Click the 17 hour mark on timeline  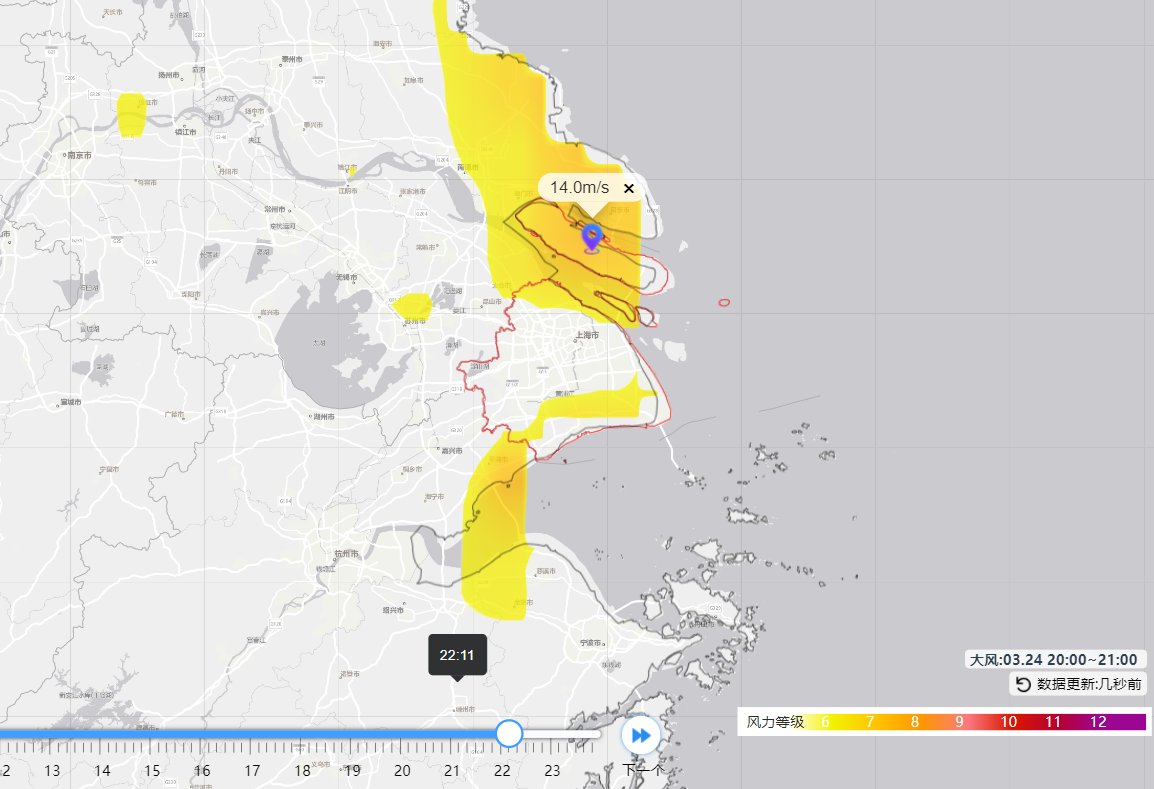click(x=252, y=771)
